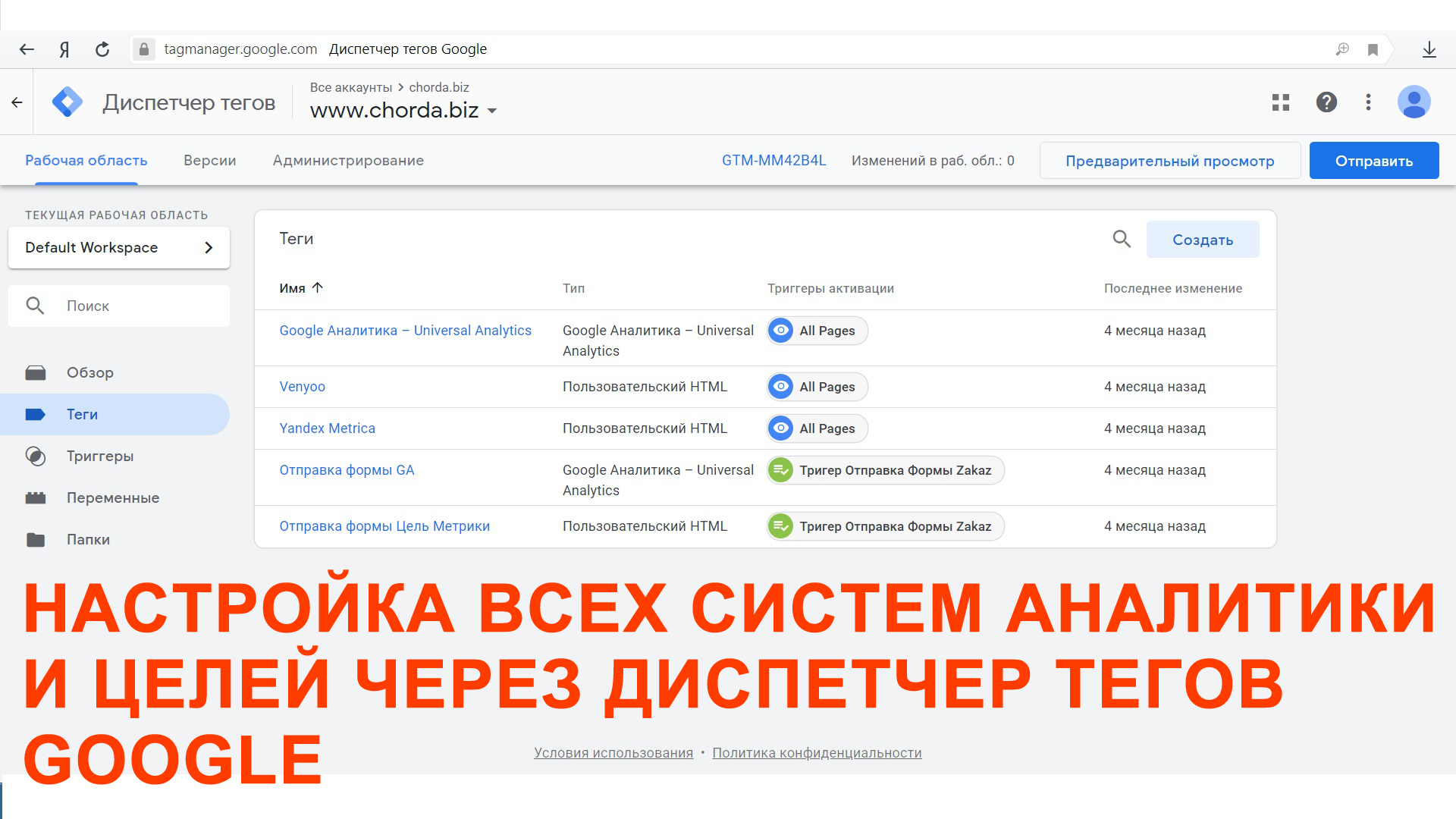Viewport: 1456px width, 819px height.
Task: Click the padlock site security icon
Action: 143,49
